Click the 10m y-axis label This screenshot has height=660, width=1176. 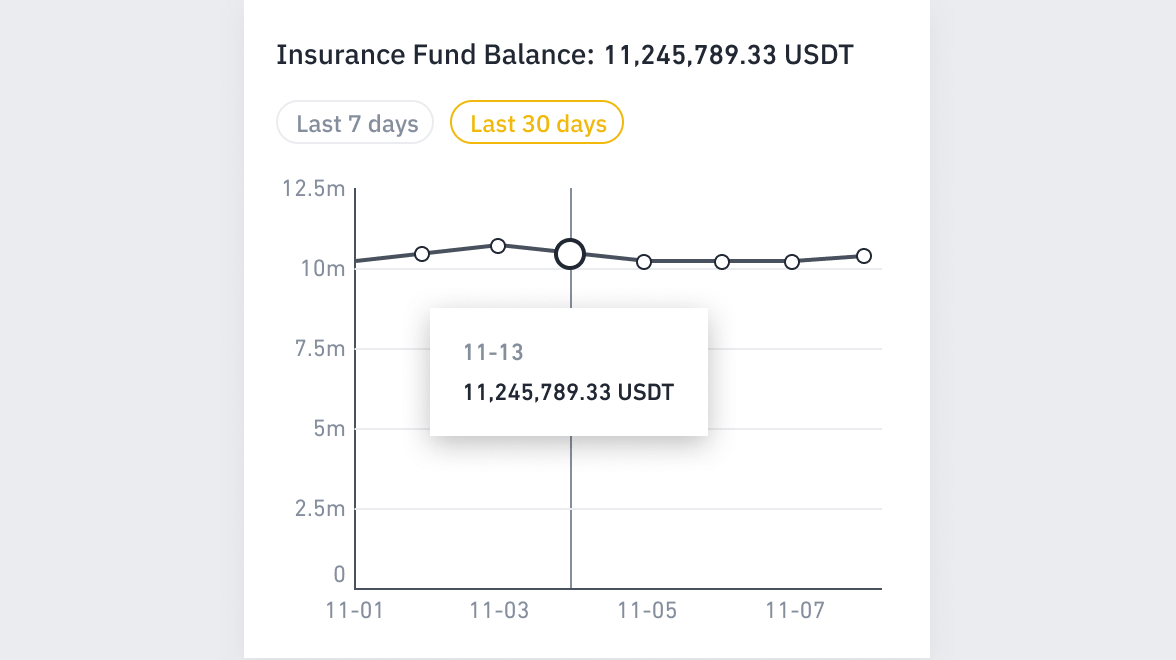click(x=324, y=268)
